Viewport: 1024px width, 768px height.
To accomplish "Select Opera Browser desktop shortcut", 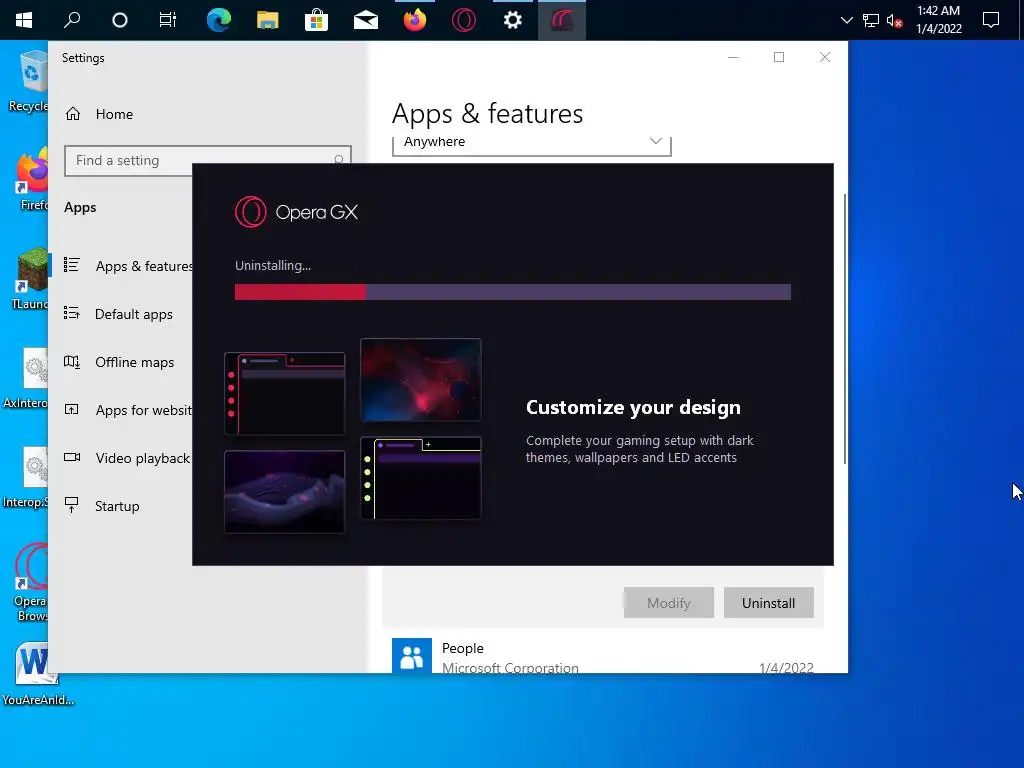I will point(31,583).
